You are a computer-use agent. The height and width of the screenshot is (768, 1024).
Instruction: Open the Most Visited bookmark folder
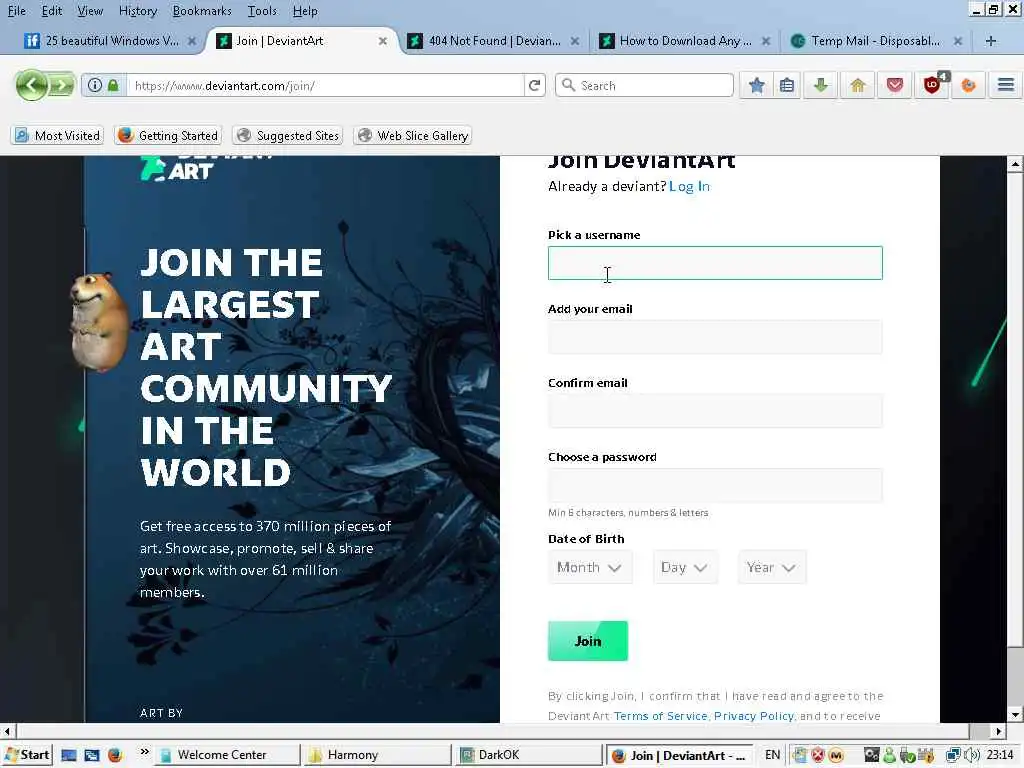[58, 135]
